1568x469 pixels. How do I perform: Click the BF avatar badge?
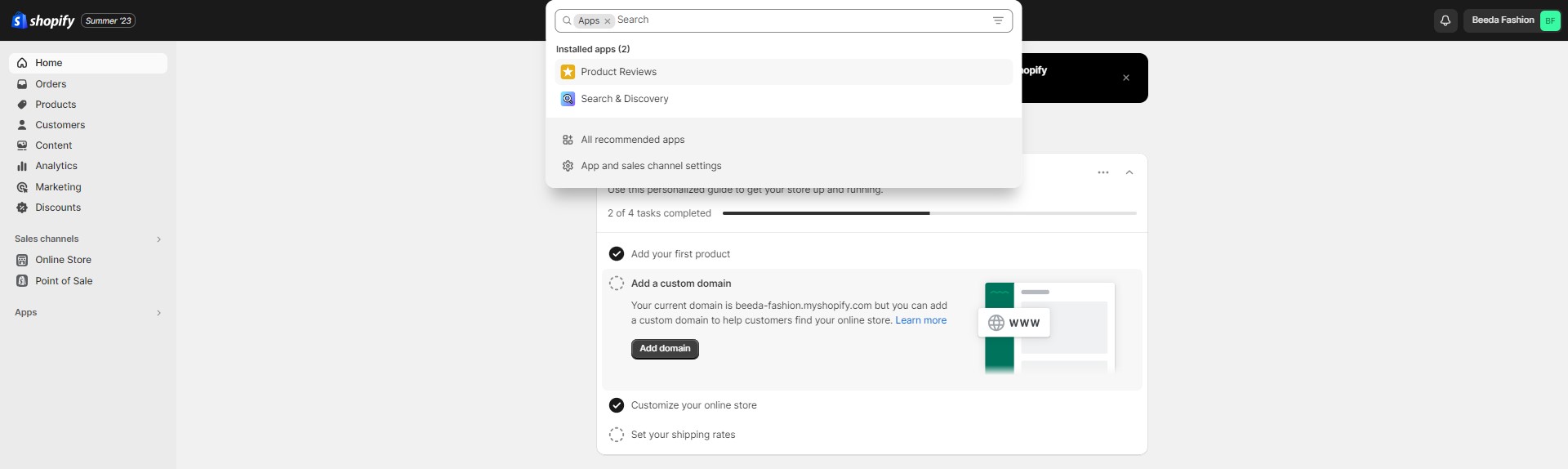(1550, 20)
